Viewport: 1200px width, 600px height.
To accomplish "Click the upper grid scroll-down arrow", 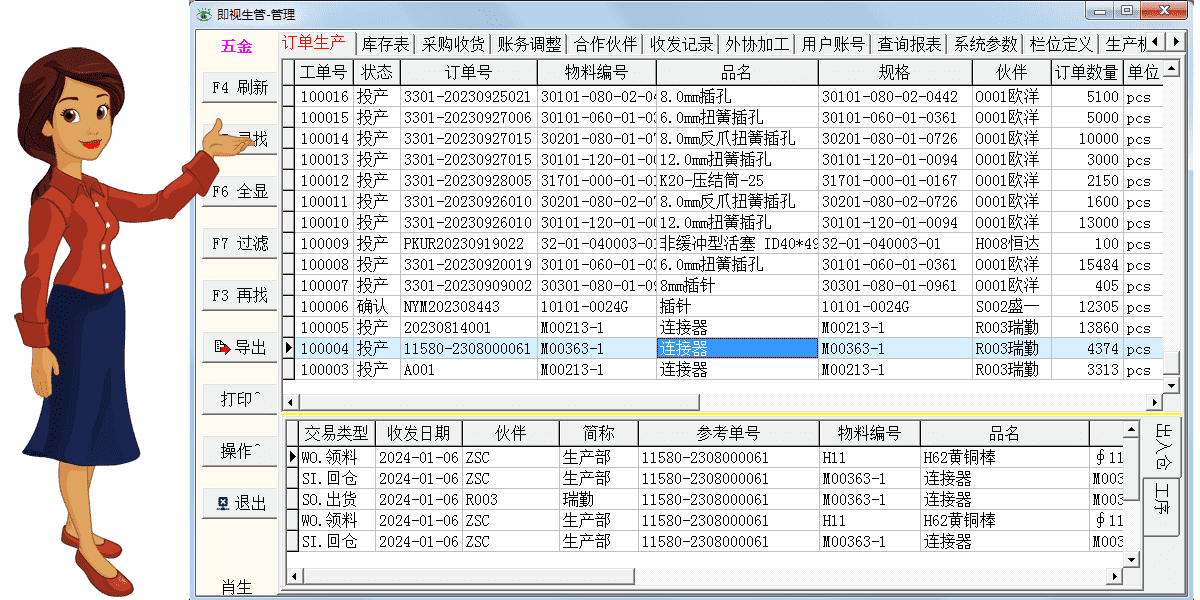I will (x=1171, y=385).
